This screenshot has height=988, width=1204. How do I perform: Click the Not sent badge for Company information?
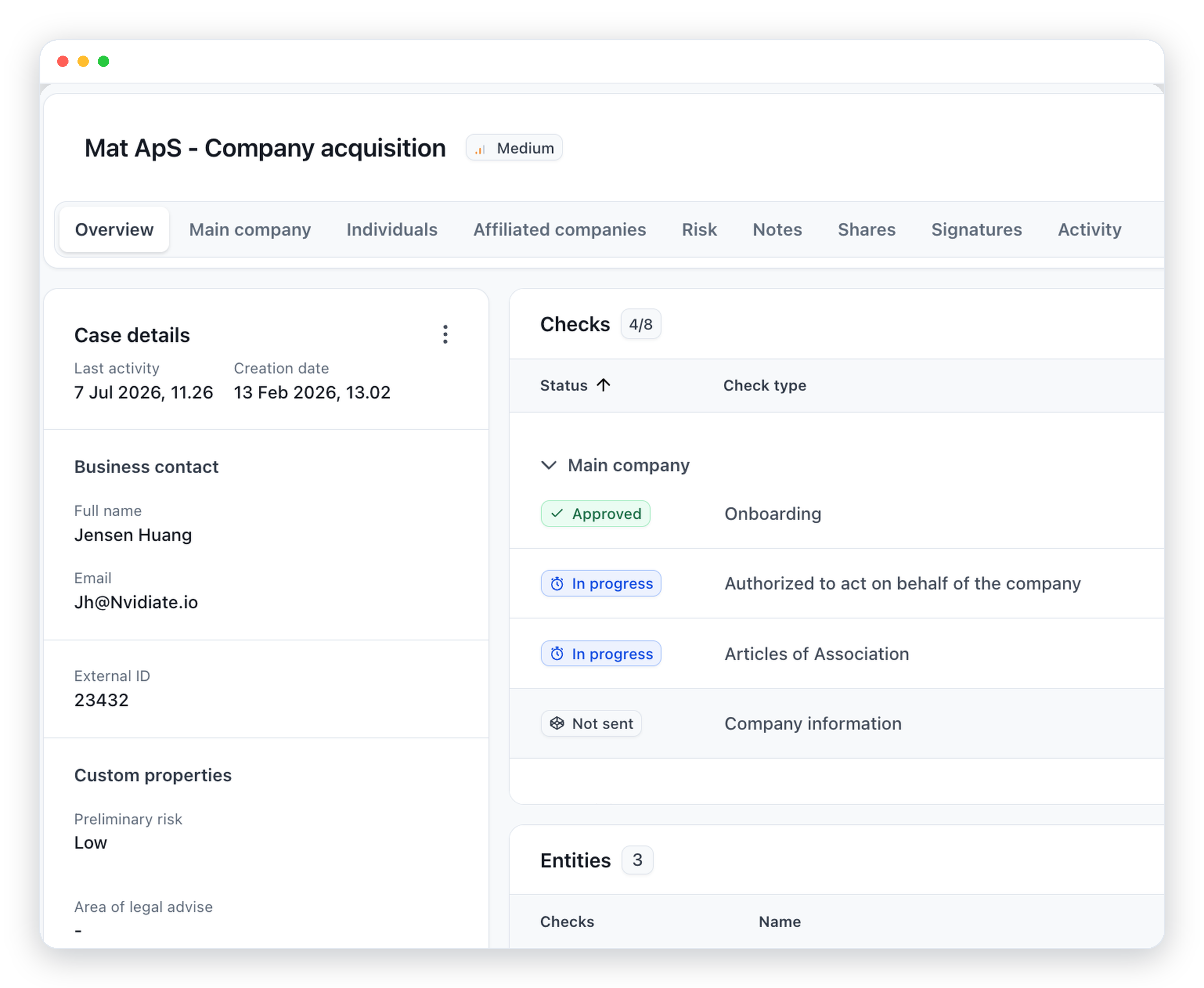point(591,723)
